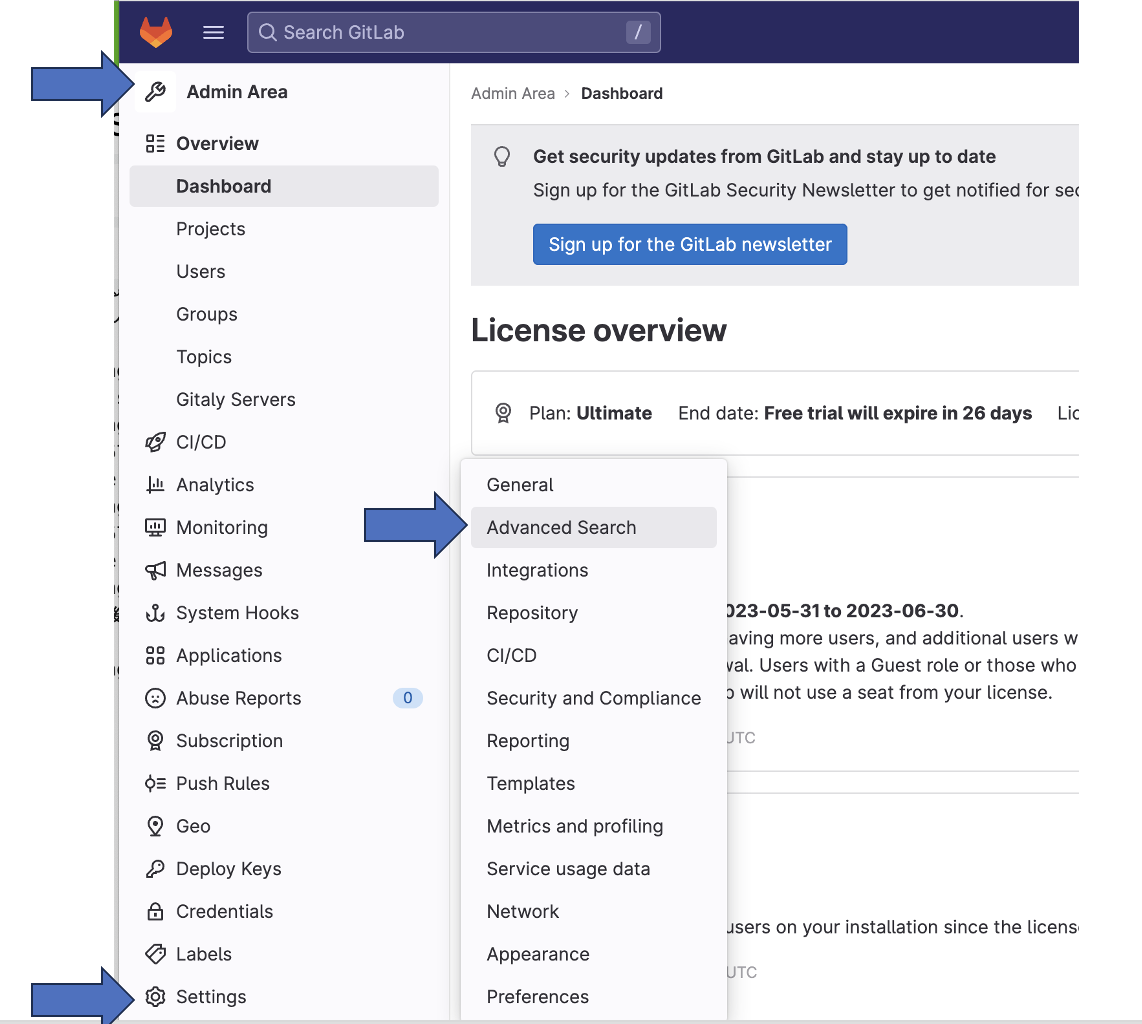Click the Messages megaphone icon
The height and width of the screenshot is (1024, 1142).
click(x=155, y=570)
